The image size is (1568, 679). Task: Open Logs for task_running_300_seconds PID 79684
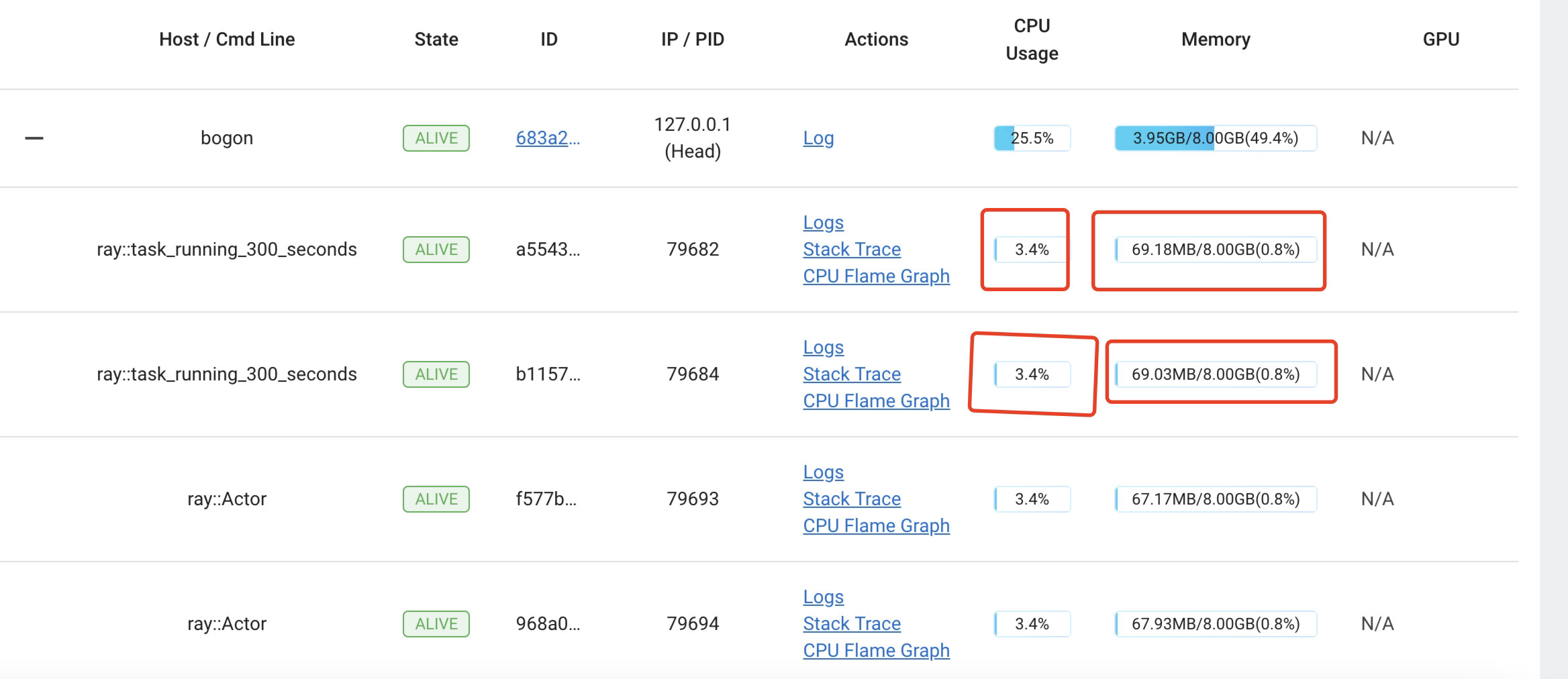tap(823, 347)
